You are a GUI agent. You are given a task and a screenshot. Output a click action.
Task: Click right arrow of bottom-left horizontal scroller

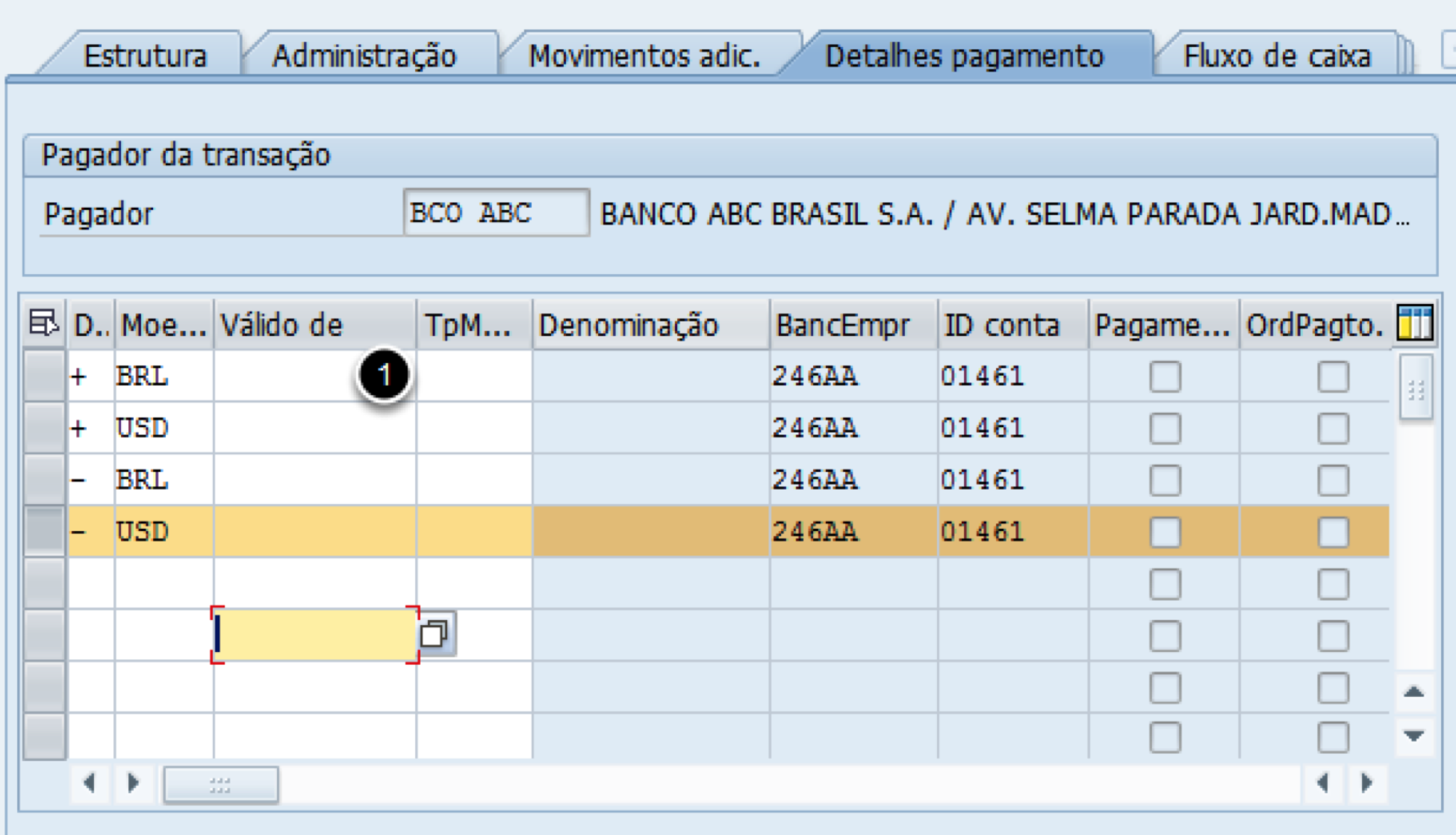coord(134,783)
